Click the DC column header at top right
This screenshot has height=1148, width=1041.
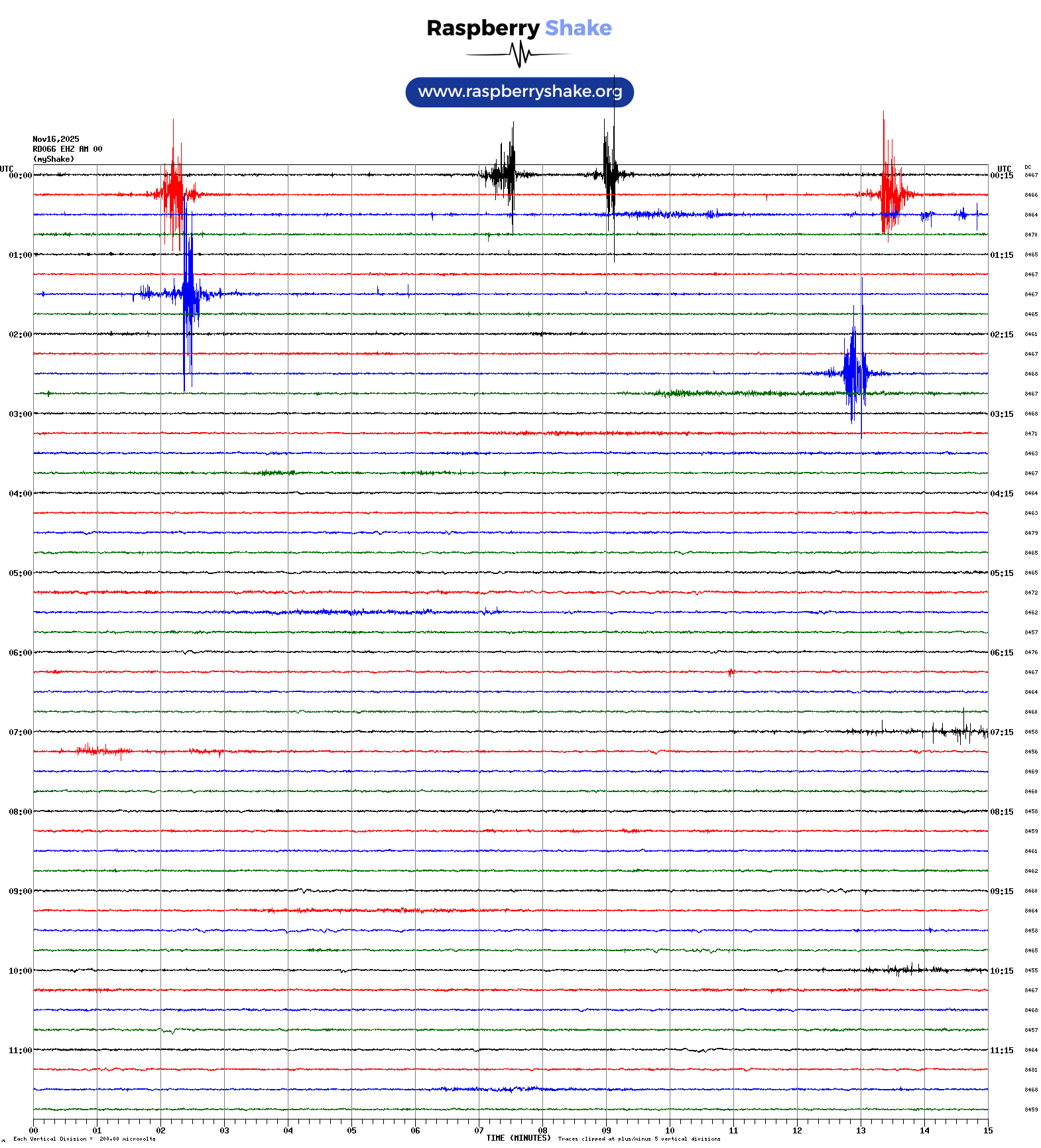click(1028, 168)
